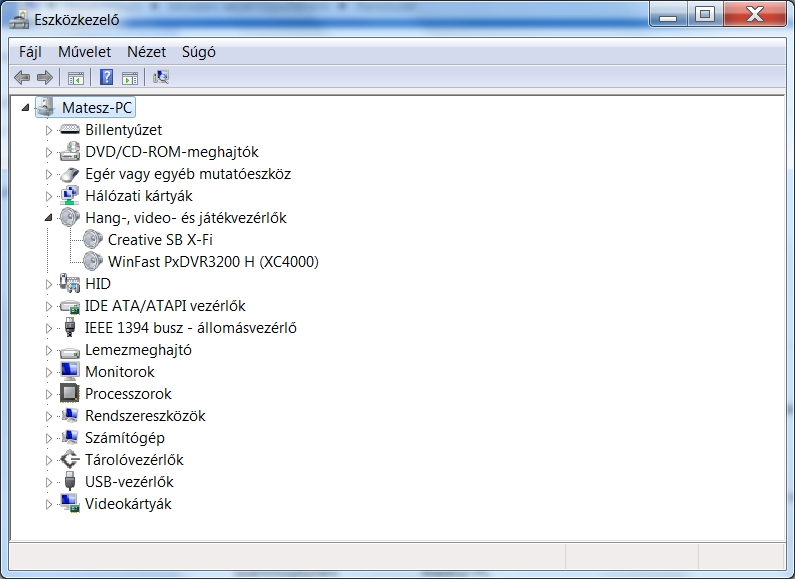Expand the Lemezmeghajtó arrow
Viewport: 795px width, 579px height.
tap(49, 350)
